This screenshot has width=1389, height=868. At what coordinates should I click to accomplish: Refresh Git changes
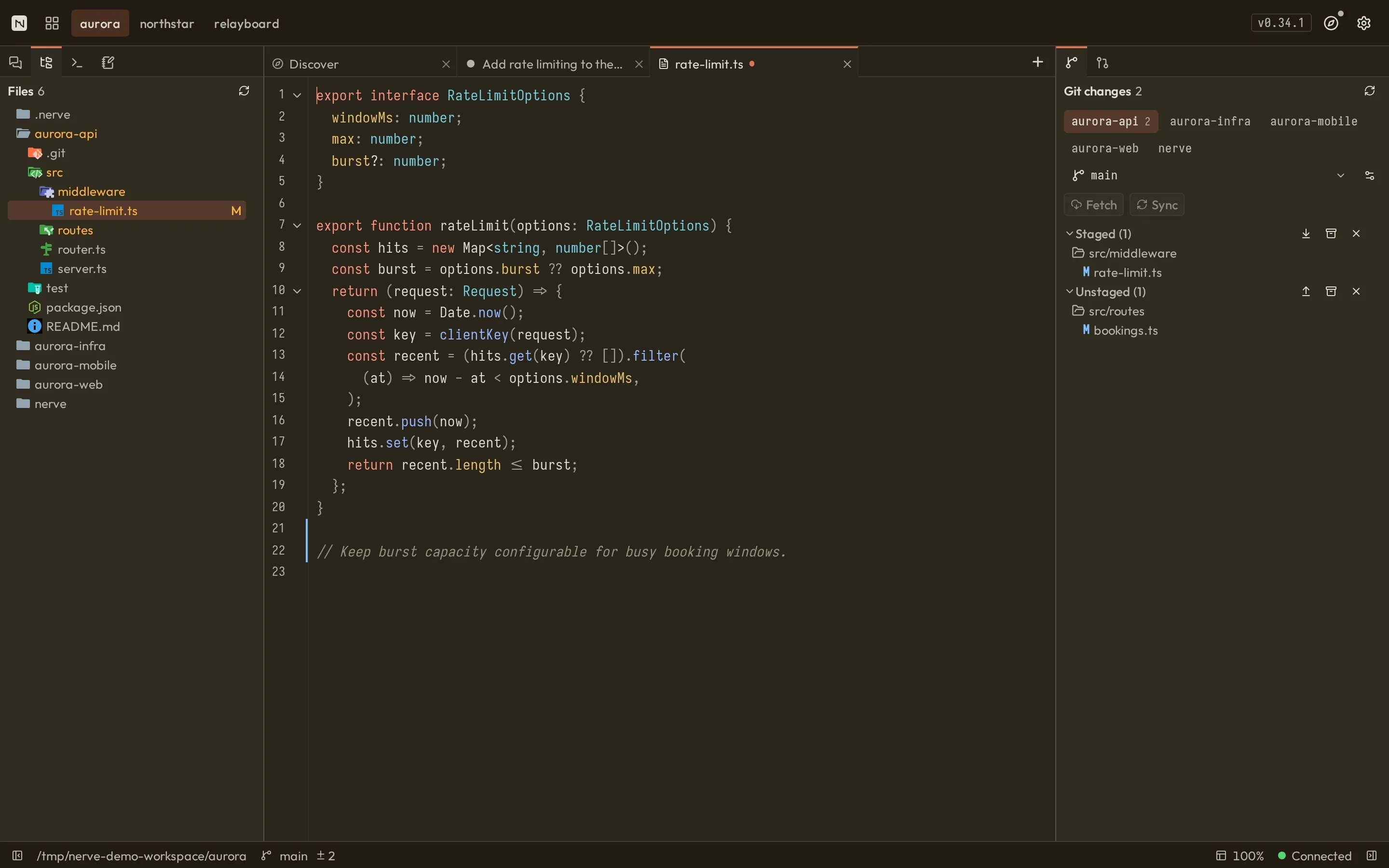coord(1370,91)
